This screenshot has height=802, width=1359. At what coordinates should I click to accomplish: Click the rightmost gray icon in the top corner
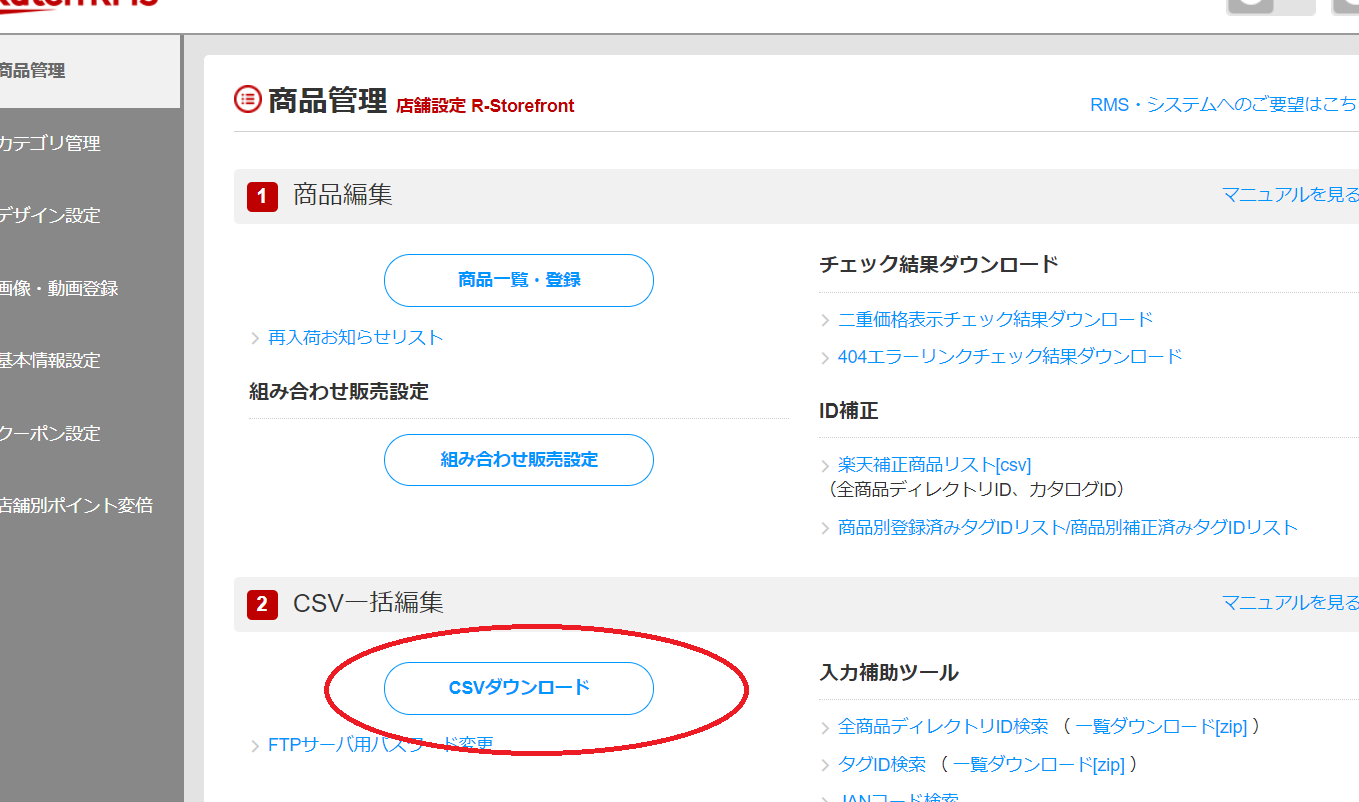click(x=1343, y=7)
